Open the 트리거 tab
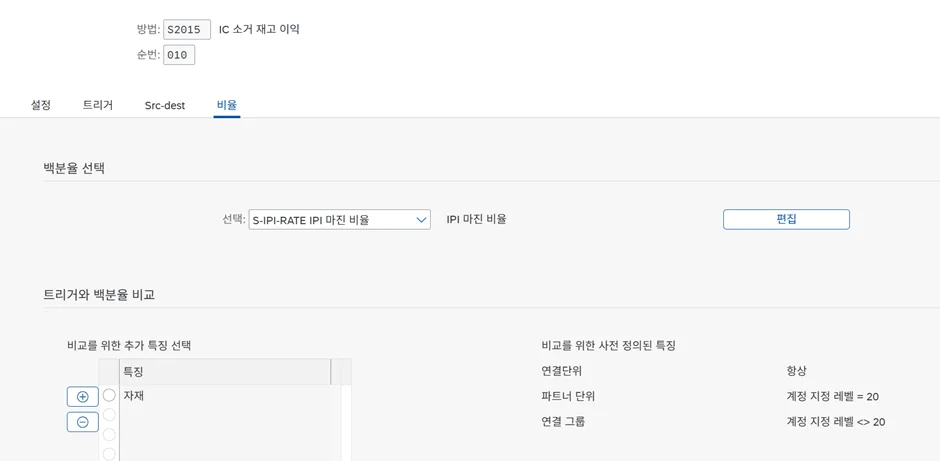Viewport: 940px width, 461px height. [98, 105]
